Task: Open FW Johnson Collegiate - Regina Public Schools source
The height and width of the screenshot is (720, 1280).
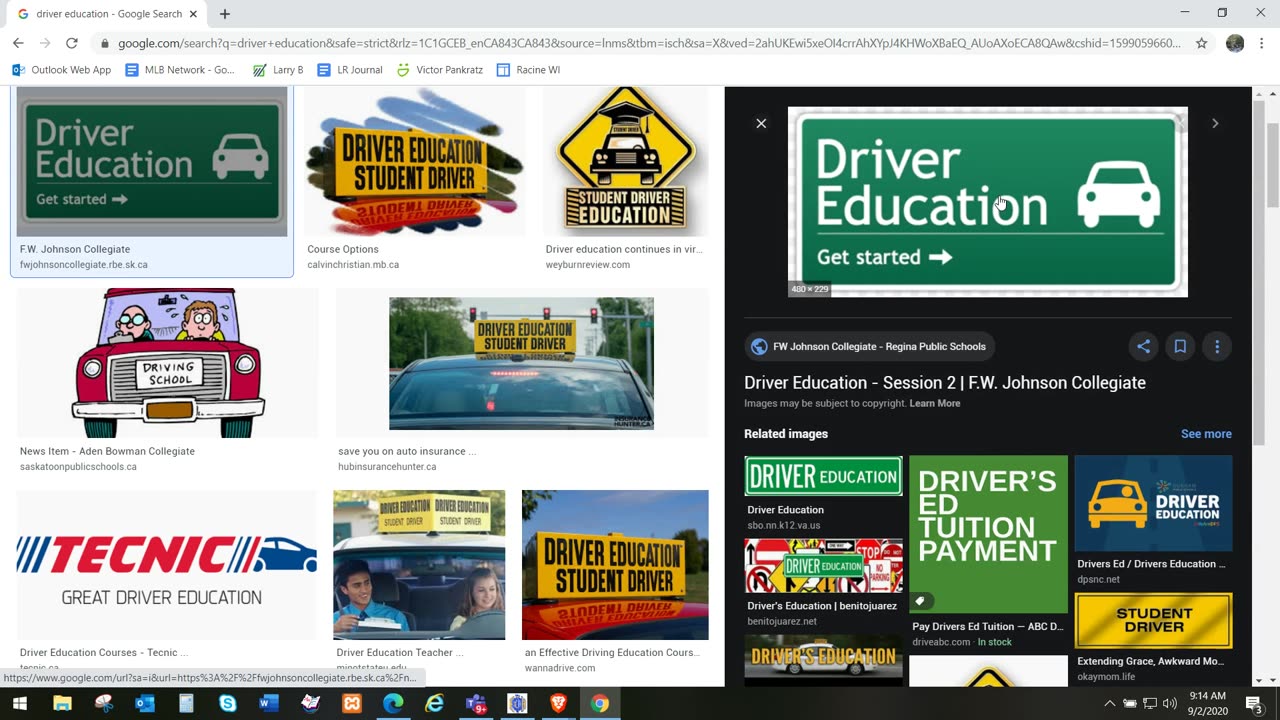Action: (869, 347)
